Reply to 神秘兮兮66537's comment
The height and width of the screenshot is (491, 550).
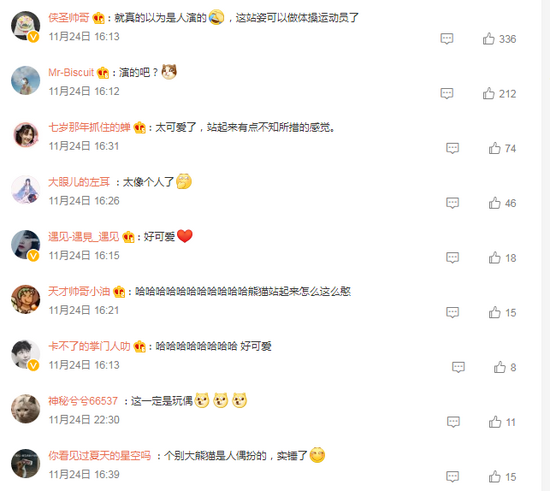[x=453, y=422]
